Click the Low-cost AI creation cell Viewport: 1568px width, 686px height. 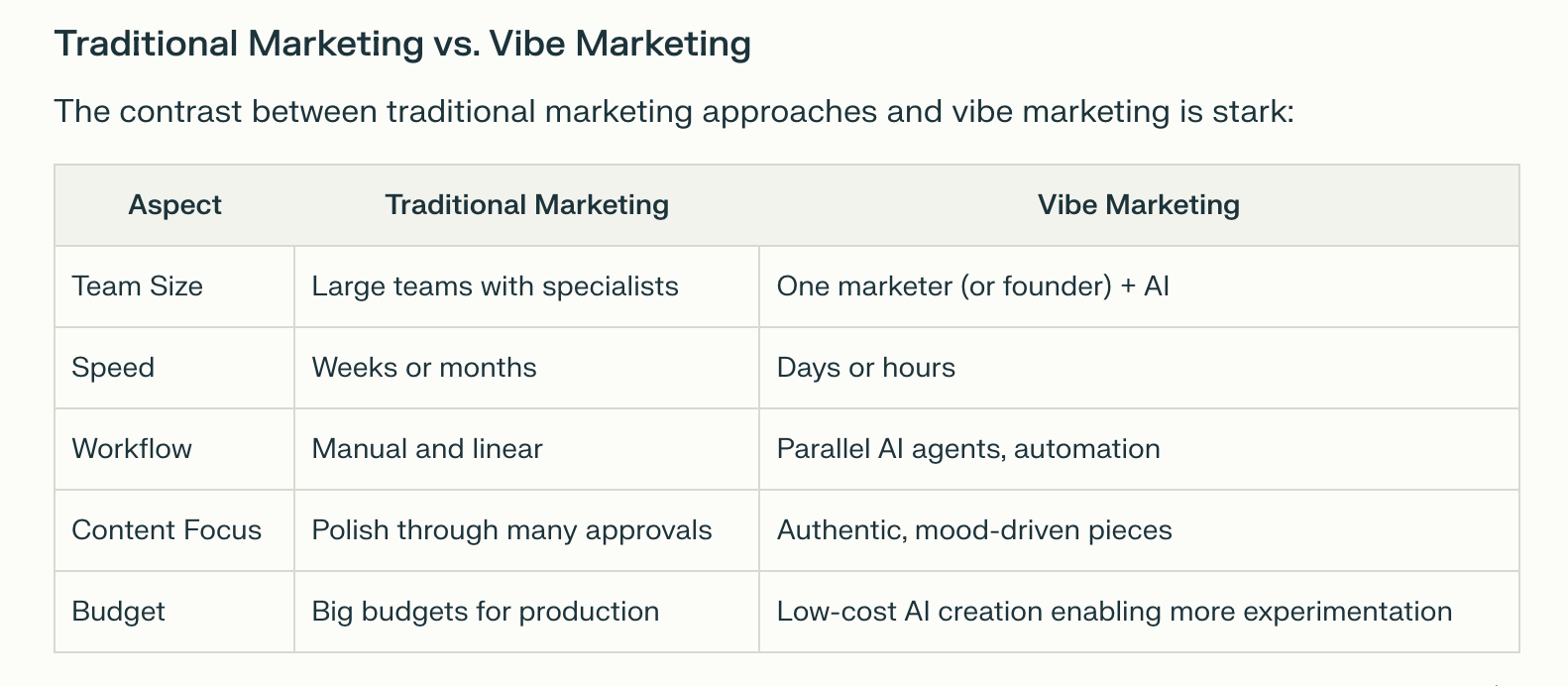pyautogui.click(x=1139, y=612)
